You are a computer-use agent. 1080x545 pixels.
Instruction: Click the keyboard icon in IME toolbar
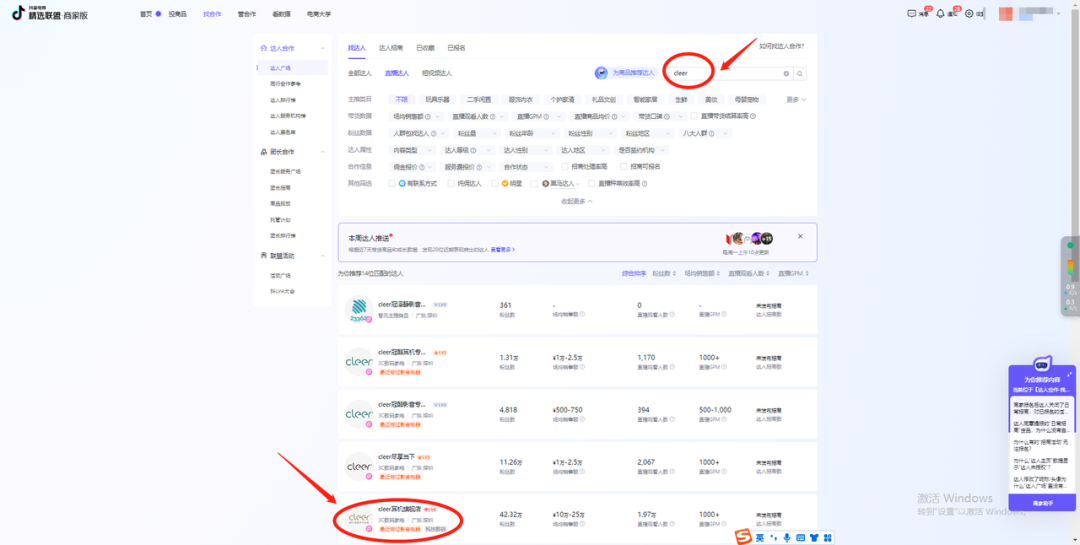[800, 537]
